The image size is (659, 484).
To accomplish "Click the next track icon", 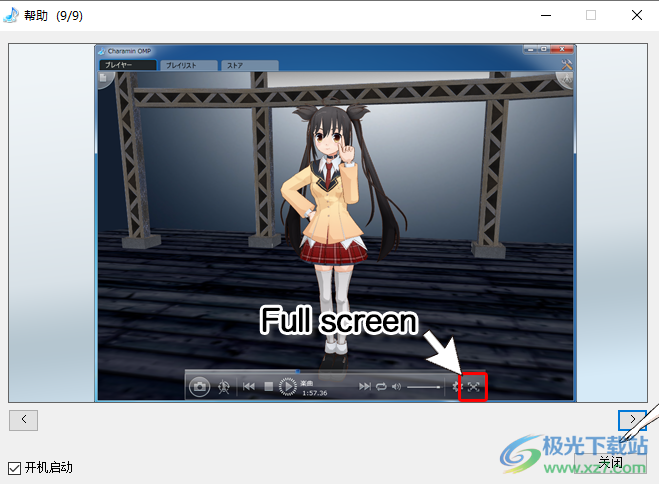I will point(364,387).
